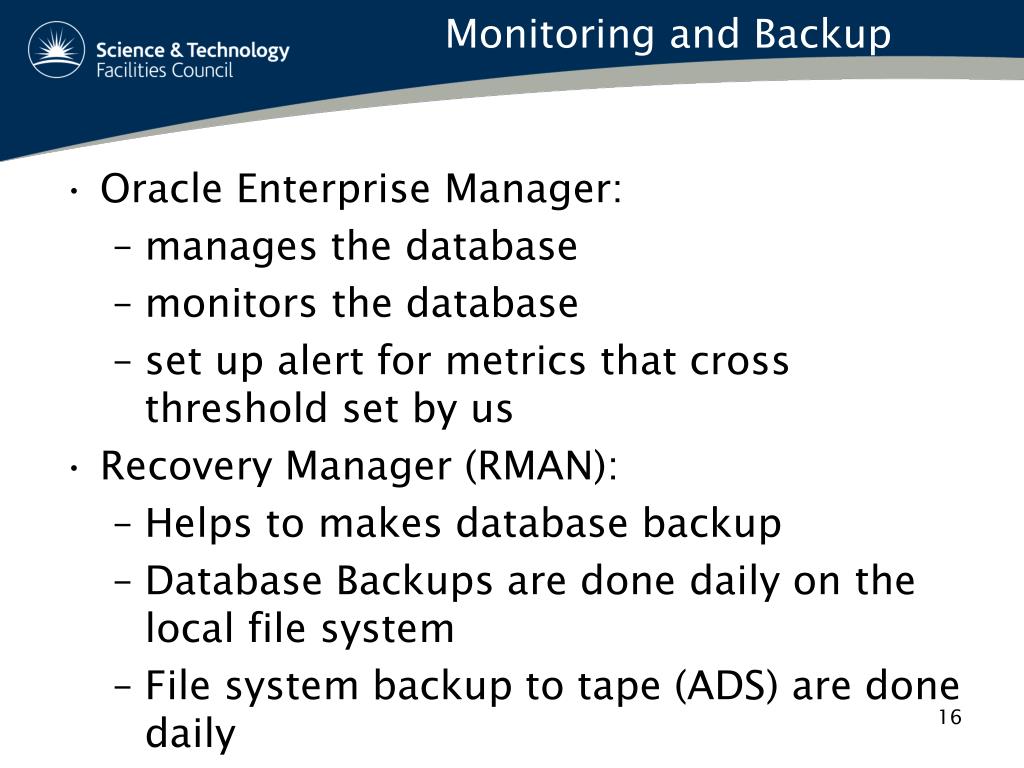Click the STFC sunburst logo icon
This screenshot has width=1024, height=768.
(58, 51)
